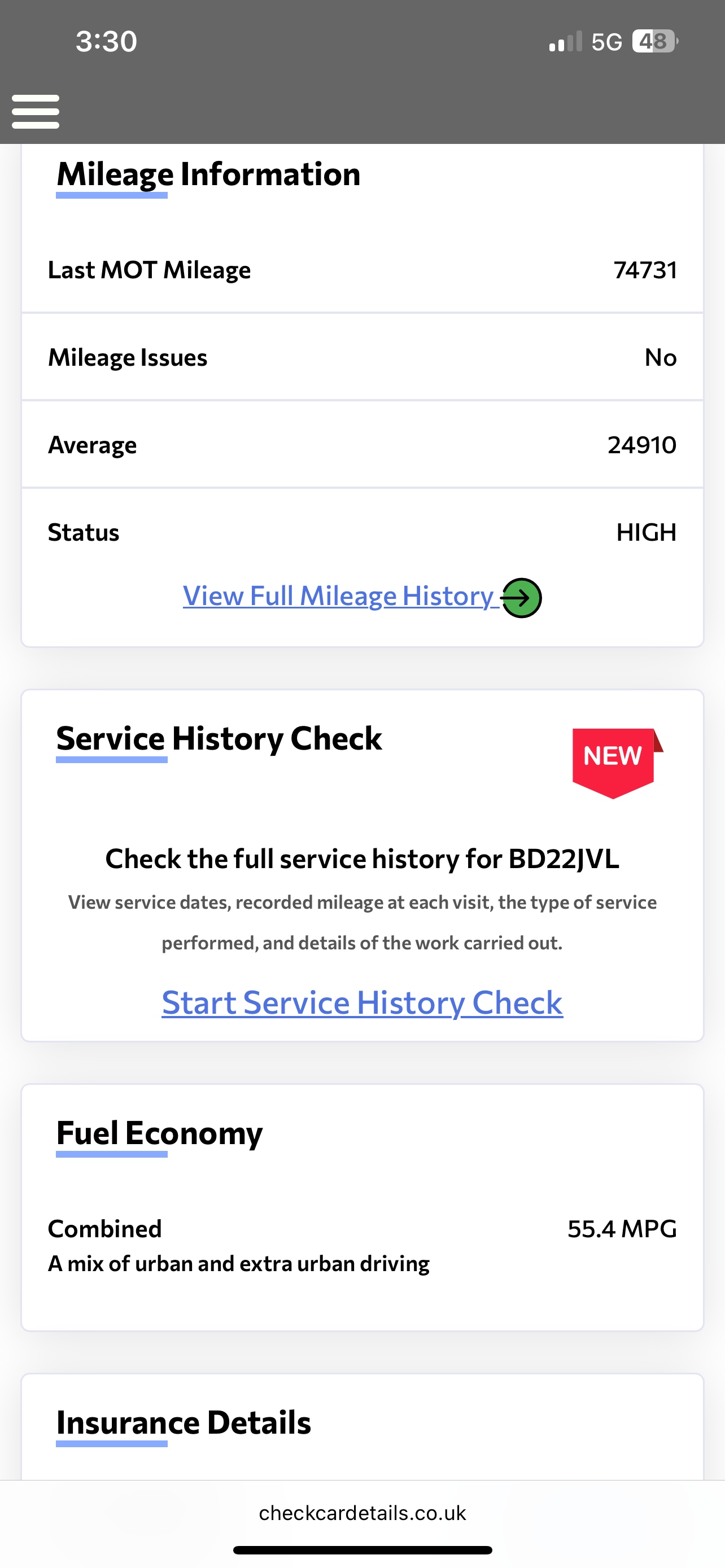Tap the battery indicator icon
The image size is (725, 1568).
click(654, 41)
